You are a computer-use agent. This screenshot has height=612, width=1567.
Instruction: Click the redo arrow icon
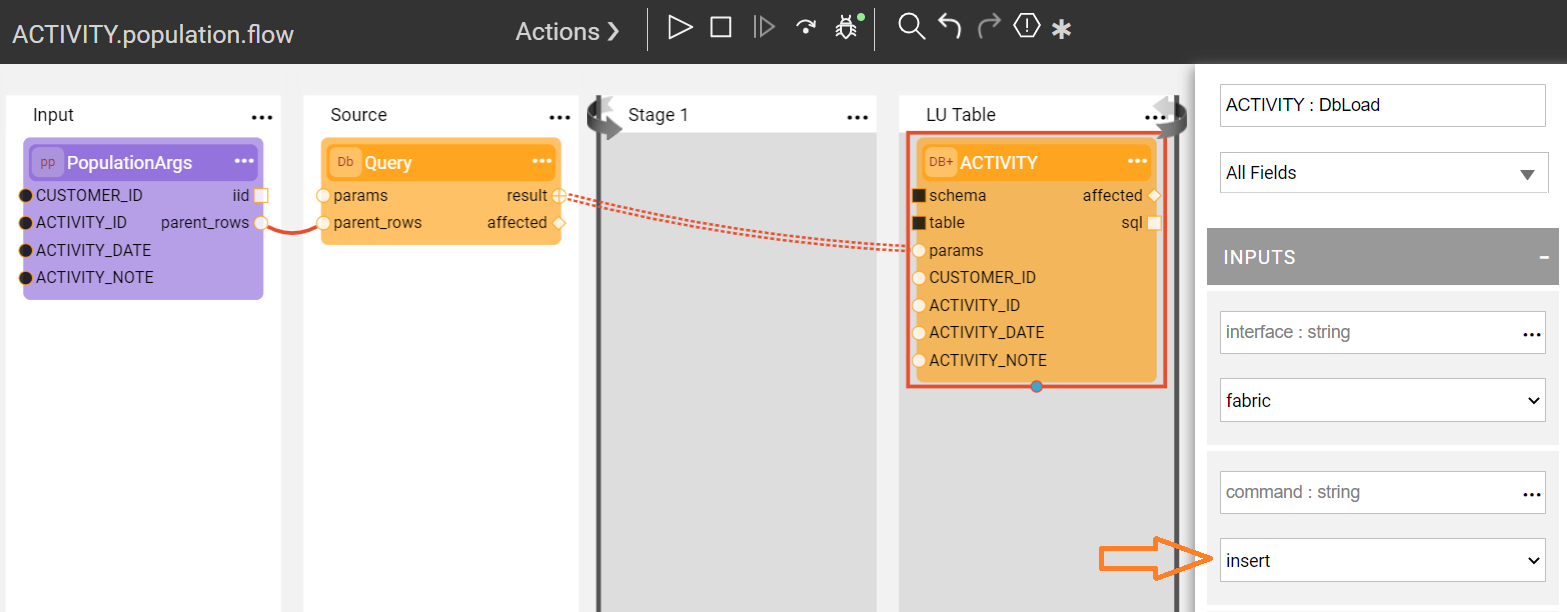pyautogui.click(x=989, y=27)
